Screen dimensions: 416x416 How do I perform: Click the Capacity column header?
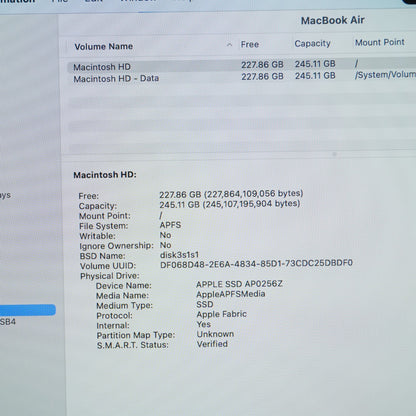pyautogui.click(x=312, y=43)
